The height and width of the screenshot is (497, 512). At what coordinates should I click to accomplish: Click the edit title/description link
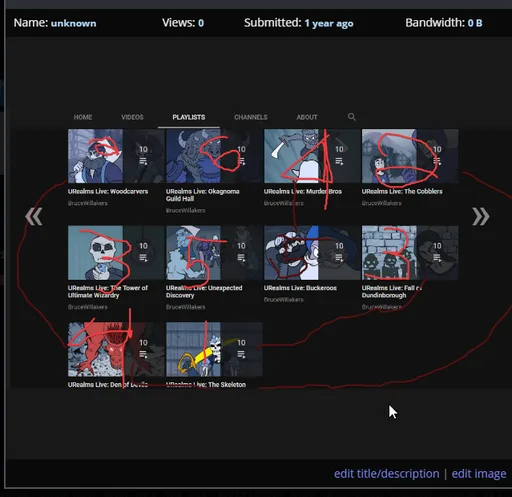click(x=387, y=474)
